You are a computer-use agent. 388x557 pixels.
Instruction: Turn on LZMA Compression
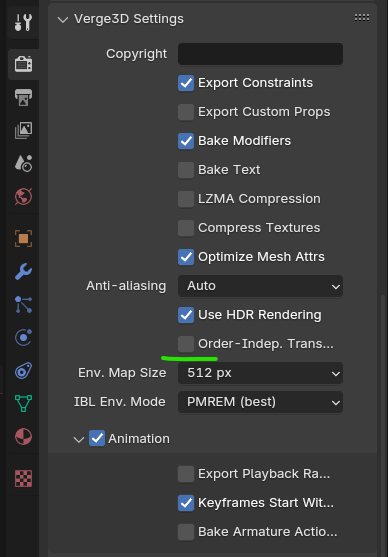(186, 199)
